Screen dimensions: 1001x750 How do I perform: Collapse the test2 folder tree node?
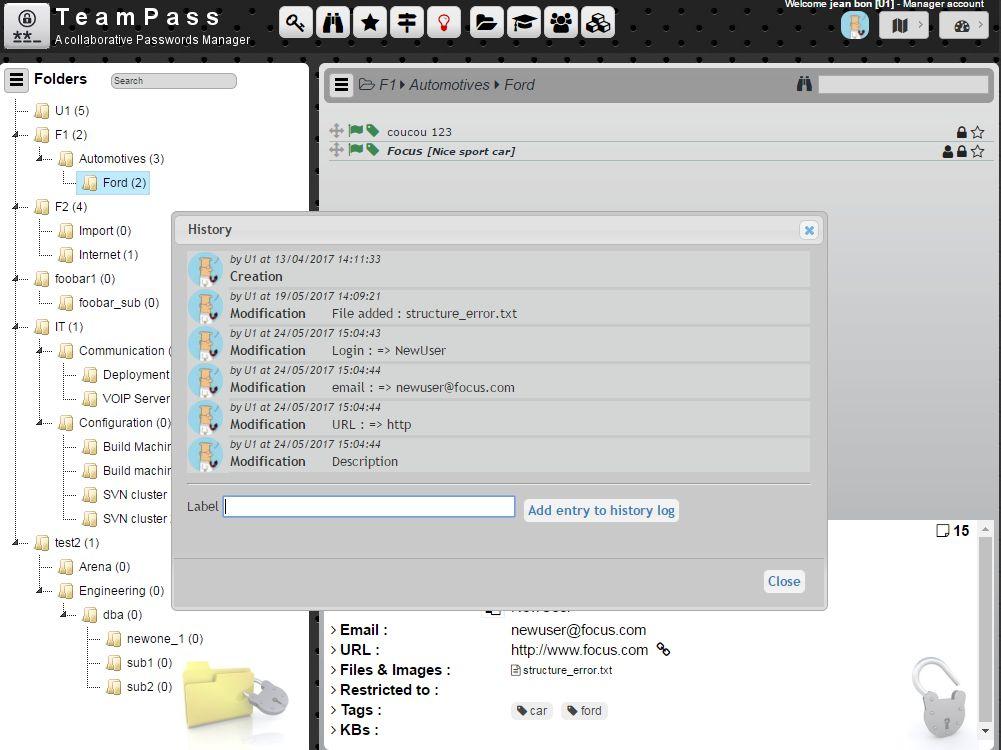point(15,543)
